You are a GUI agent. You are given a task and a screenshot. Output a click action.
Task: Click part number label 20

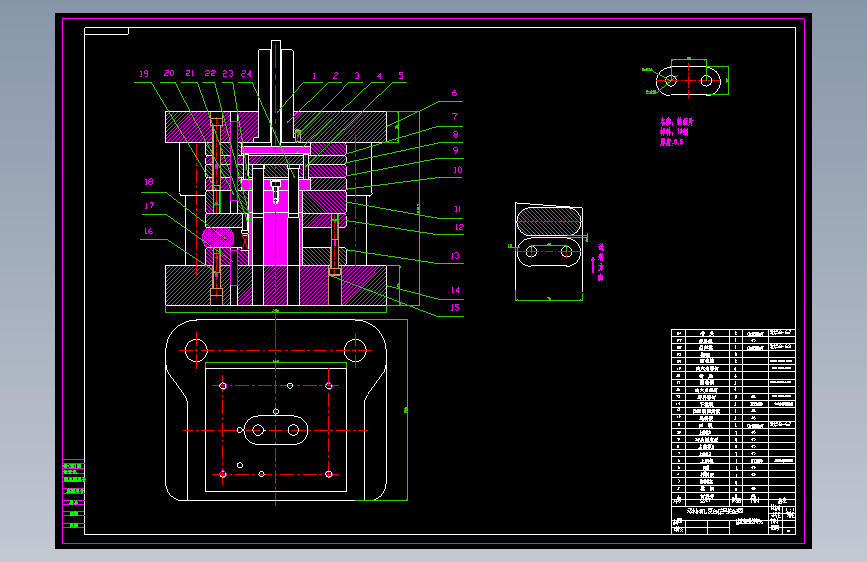169,73
